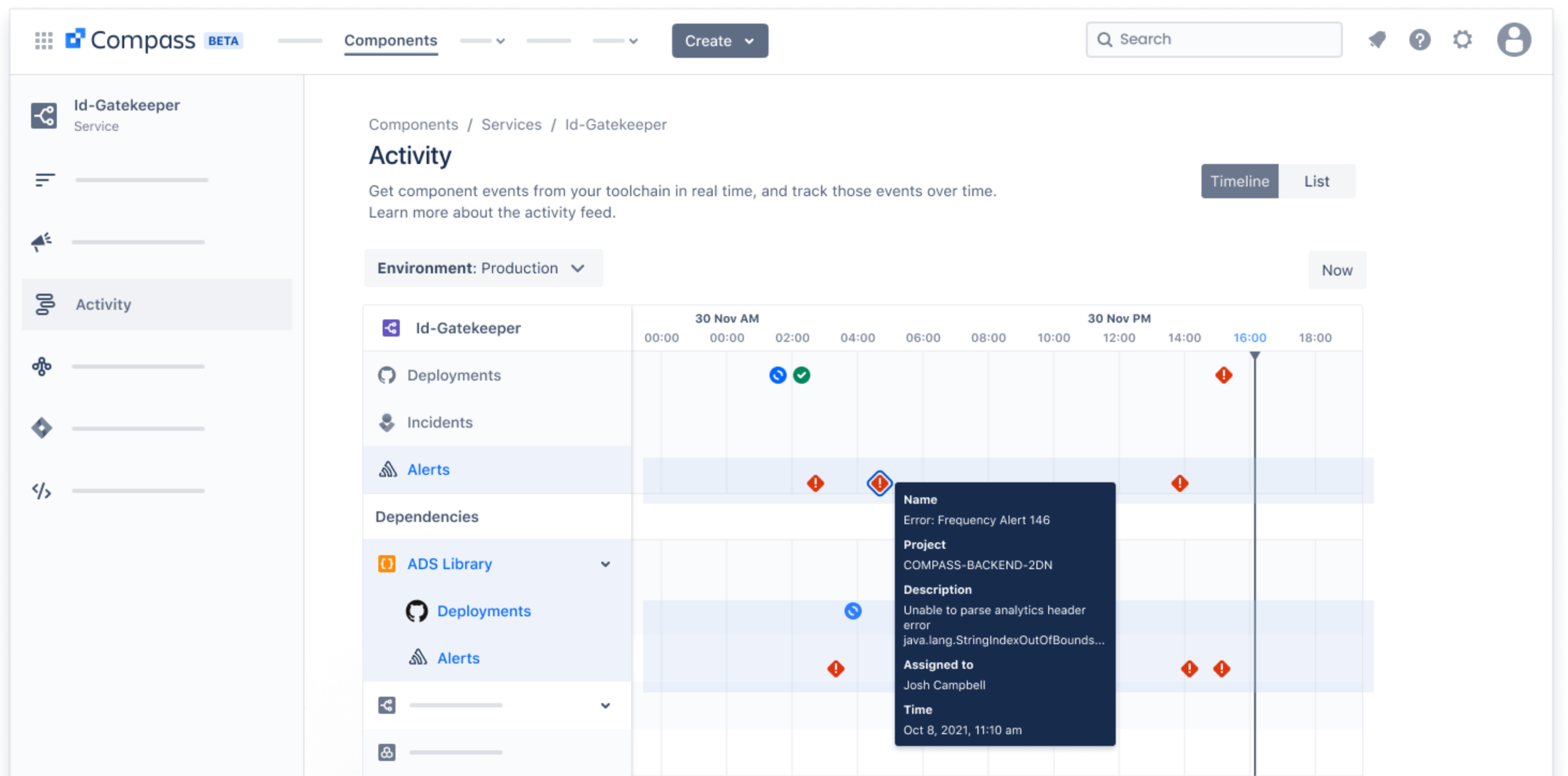Viewport: 1568px width, 776px height.
Task: Open the Create dropdown
Action: tap(720, 40)
